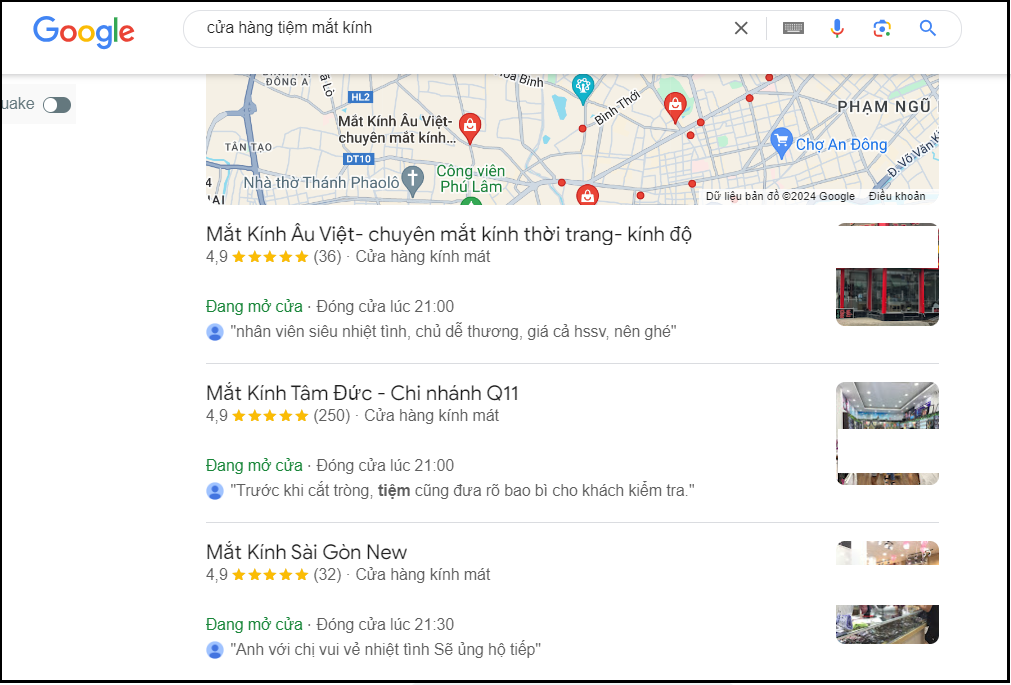Click into the search query field
Image resolution: width=1011 pixels, height=685 pixels.
point(464,28)
